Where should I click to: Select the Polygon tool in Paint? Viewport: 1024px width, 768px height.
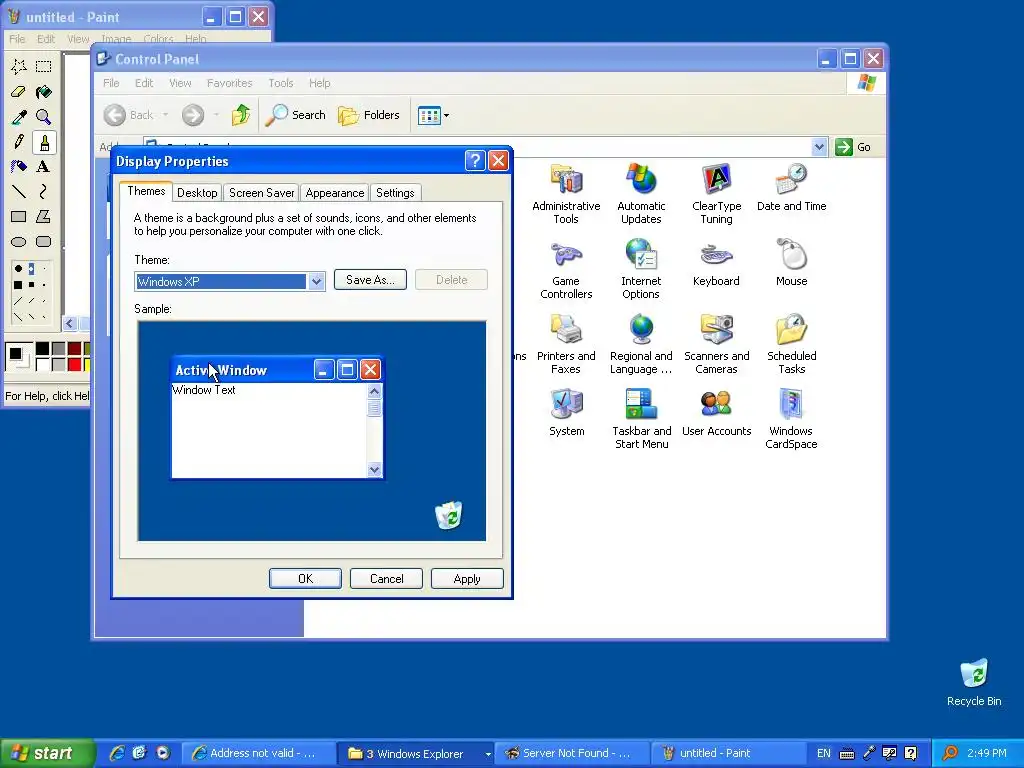(44, 216)
